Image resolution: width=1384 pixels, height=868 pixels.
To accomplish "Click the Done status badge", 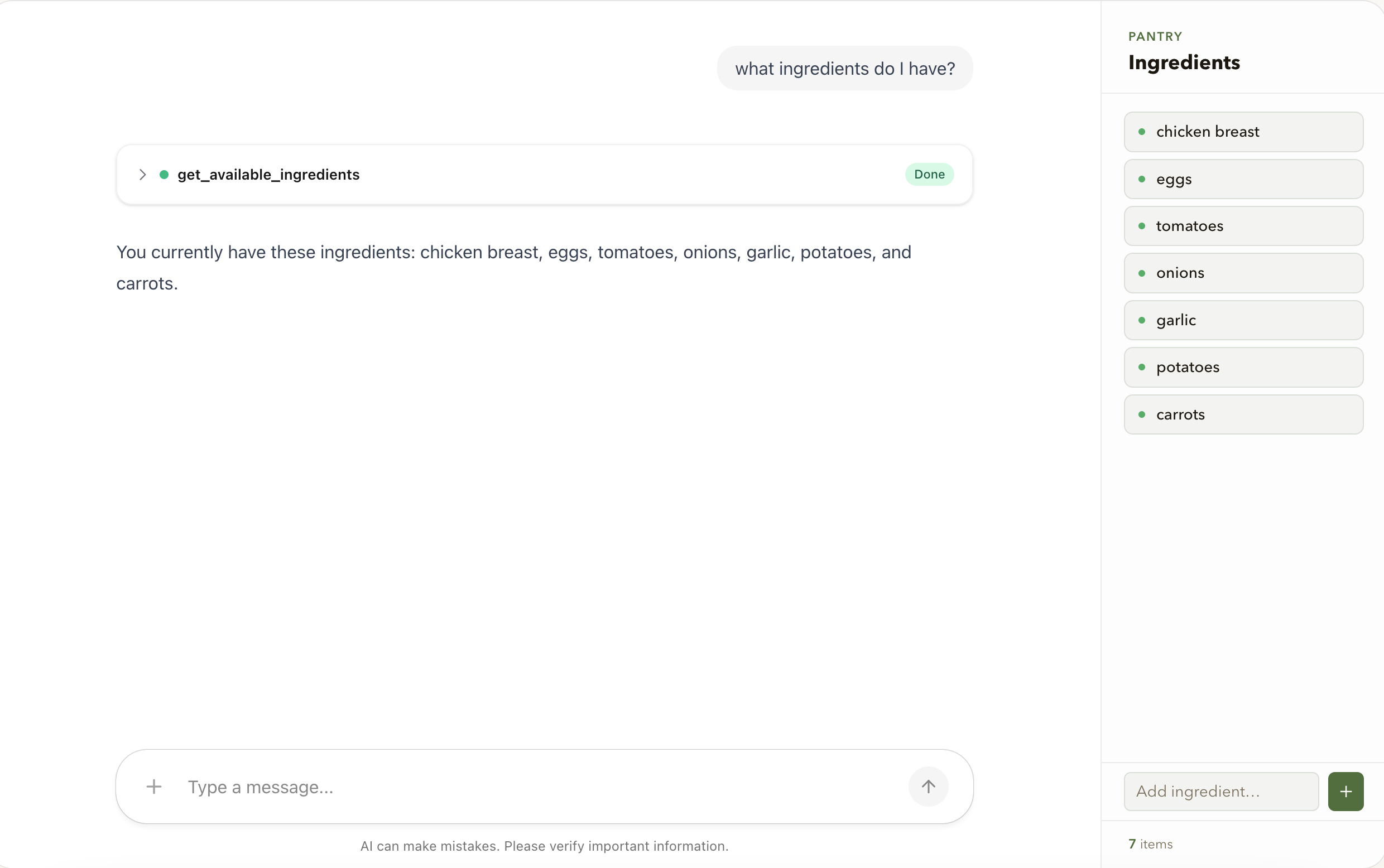I will pos(929,175).
